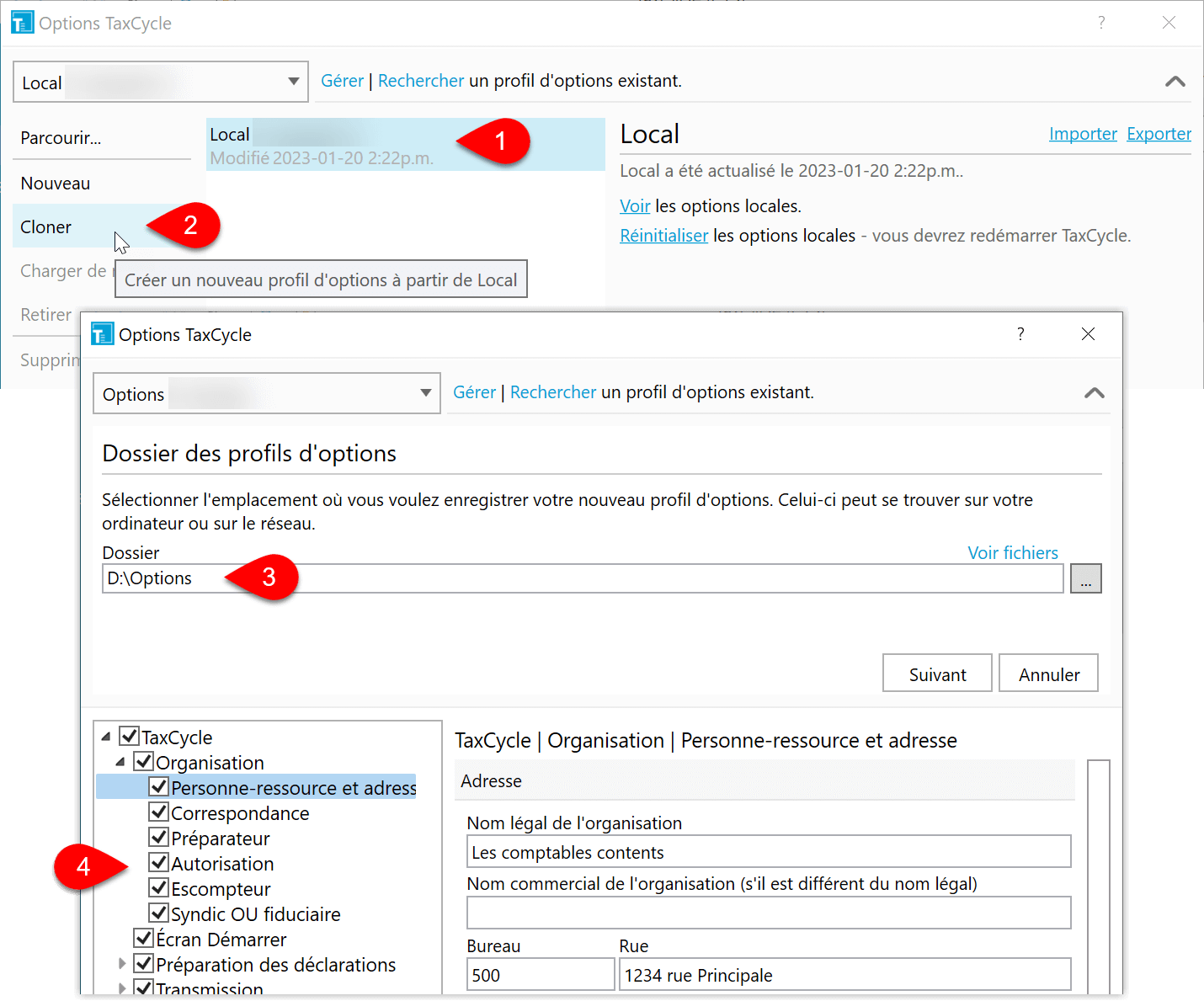Click Réinitialiser les options locales link
Viewport: 1204px width, 1001px height.
(663, 236)
